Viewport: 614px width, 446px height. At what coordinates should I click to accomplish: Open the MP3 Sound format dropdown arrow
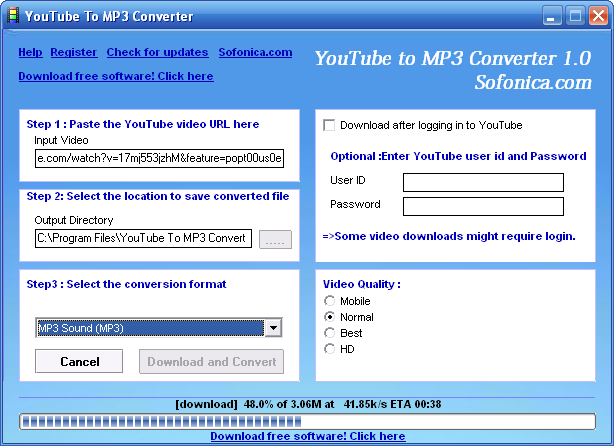pos(273,328)
